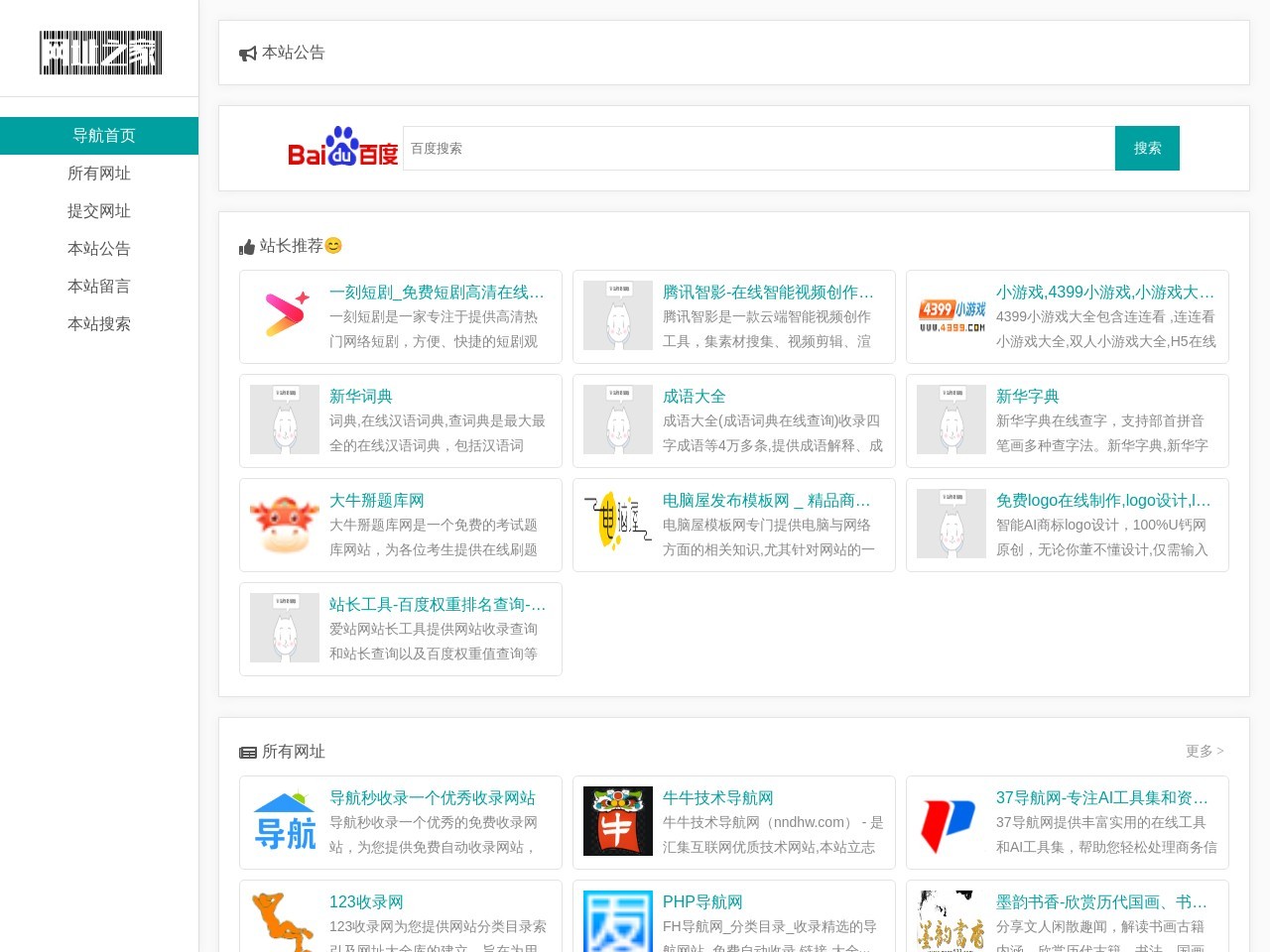The image size is (1270, 952).
Task: Click the 4399小游戏 logo icon
Action: tap(952, 315)
